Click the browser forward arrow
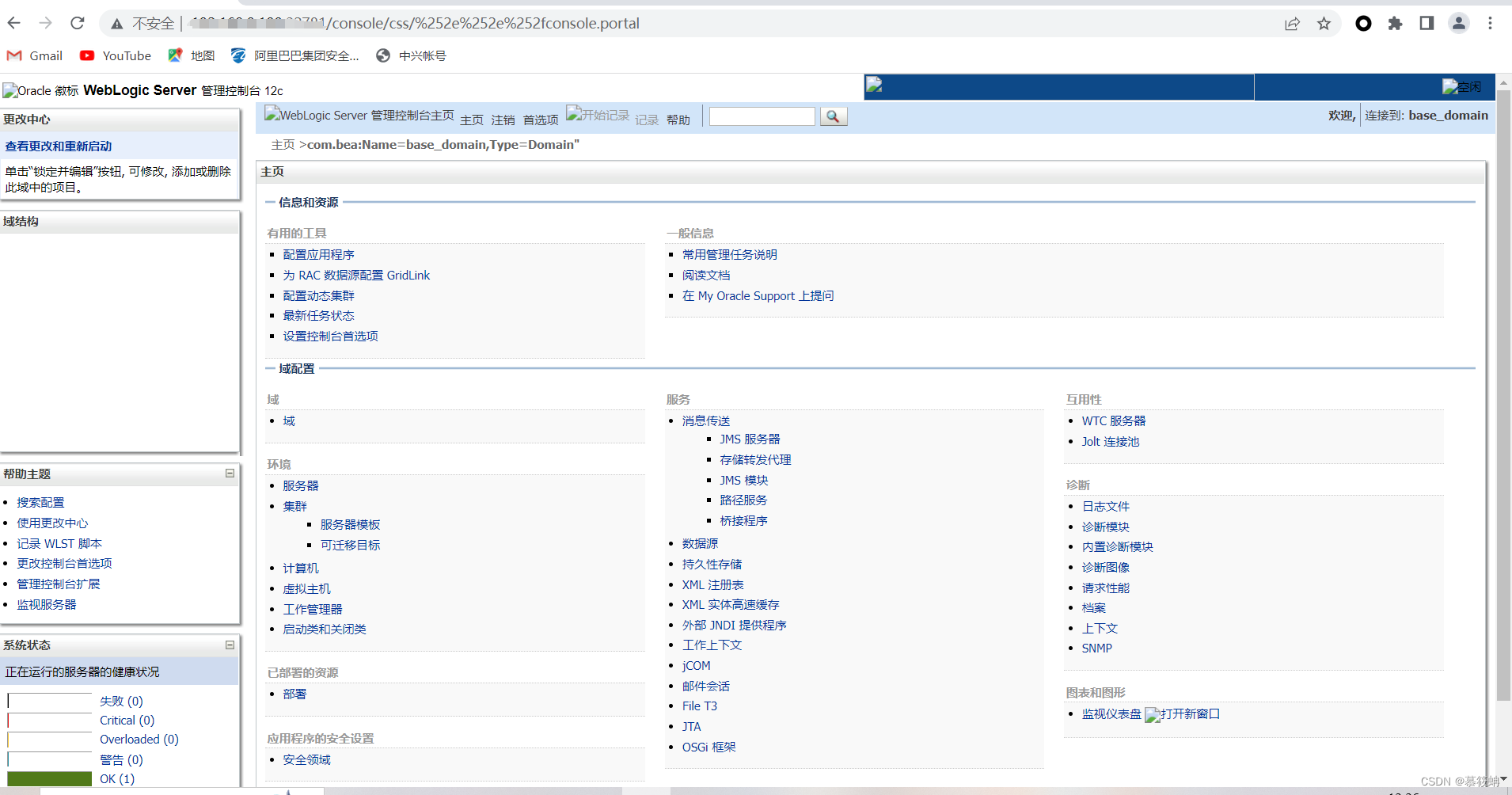The height and width of the screenshot is (795, 1512). (46, 23)
